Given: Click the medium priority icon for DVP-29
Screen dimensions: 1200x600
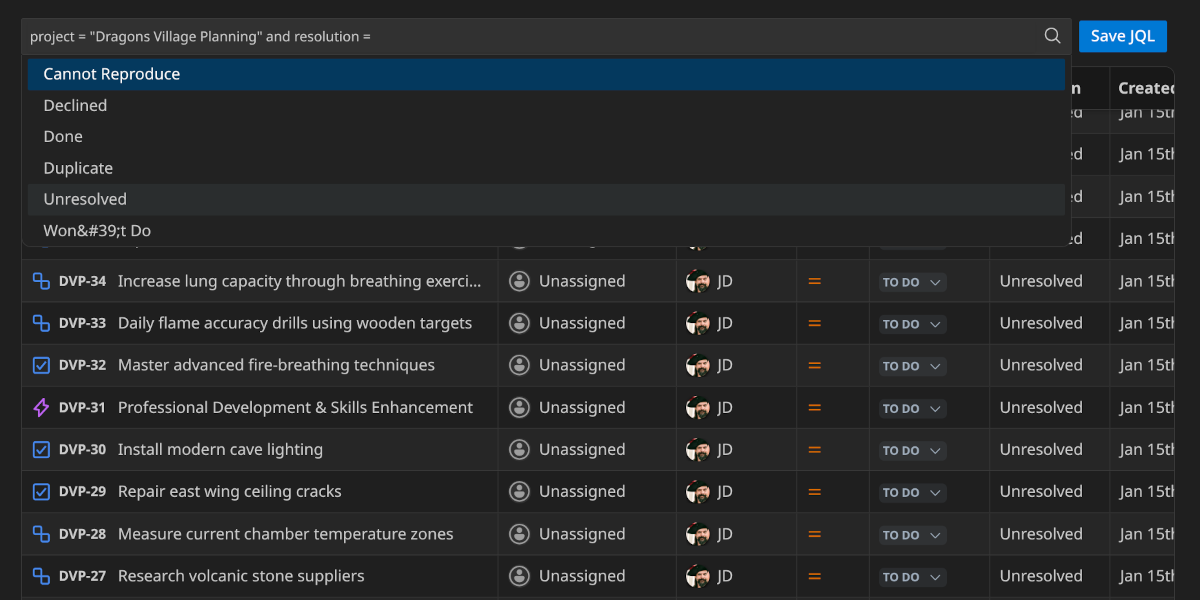Looking at the screenshot, I should 813,492.
